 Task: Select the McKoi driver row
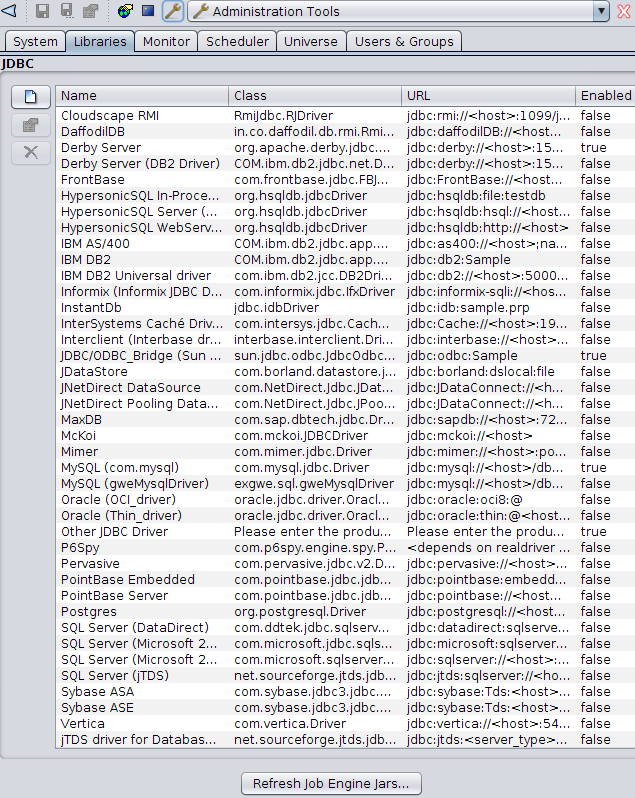pyautogui.click(x=345, y=436)
